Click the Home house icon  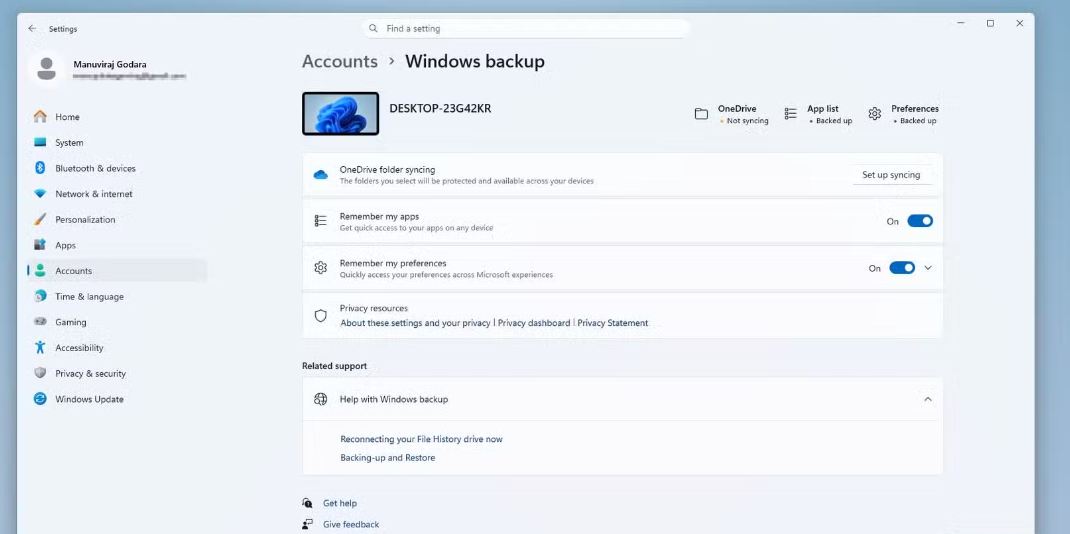coord(40,117)
